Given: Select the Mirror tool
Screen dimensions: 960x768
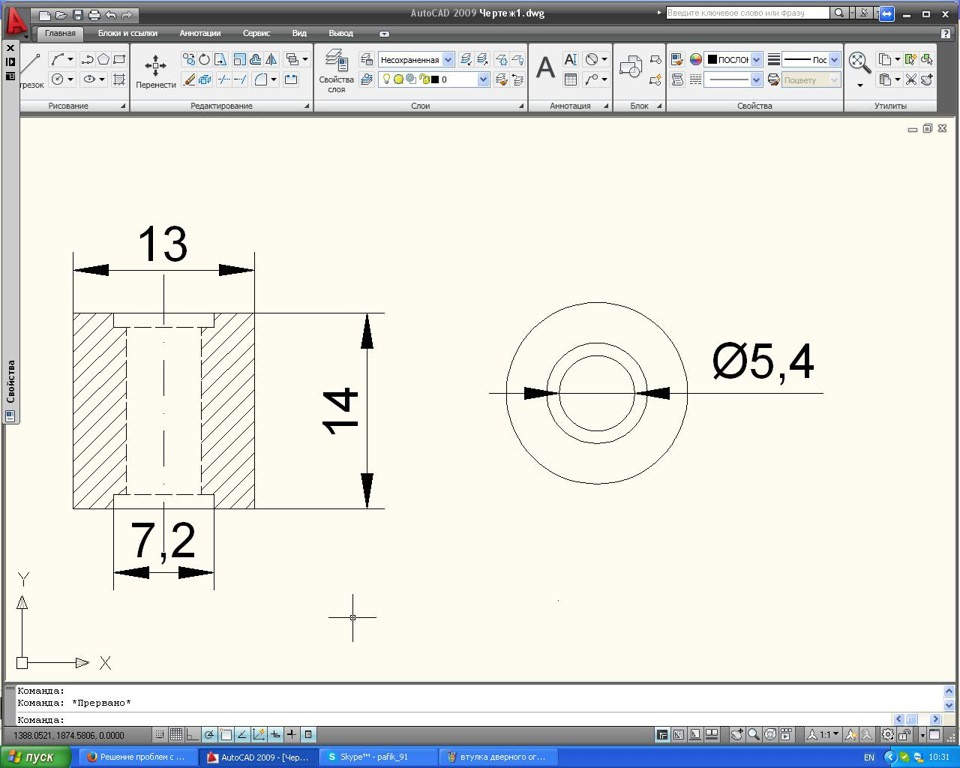Looking at the screenshot, I should pyautogui.click(x=271, y=59).
